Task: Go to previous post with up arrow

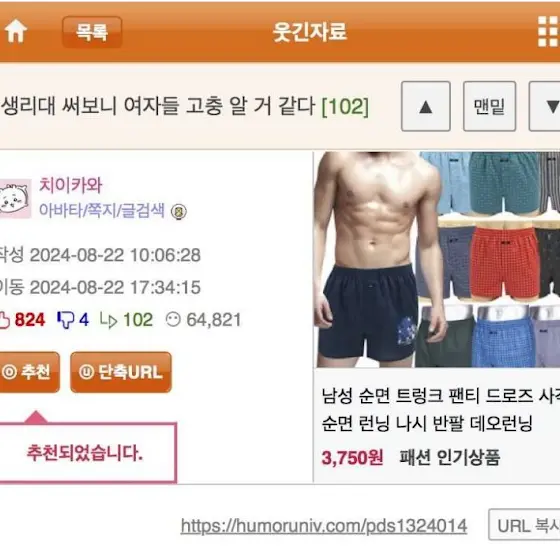Action: [425, 106]
